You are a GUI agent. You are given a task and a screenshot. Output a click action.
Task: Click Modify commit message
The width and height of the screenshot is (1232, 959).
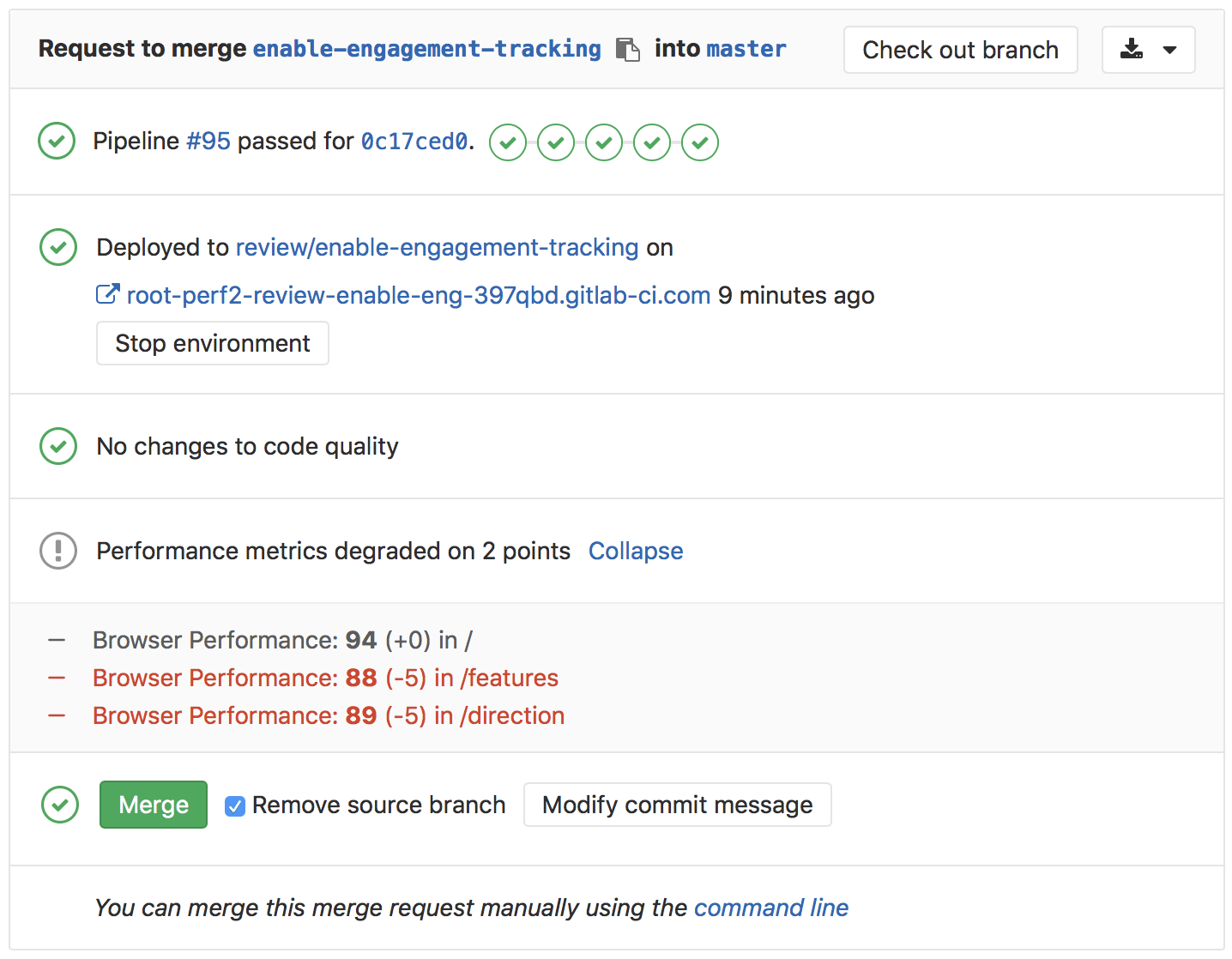coord(677,805)
